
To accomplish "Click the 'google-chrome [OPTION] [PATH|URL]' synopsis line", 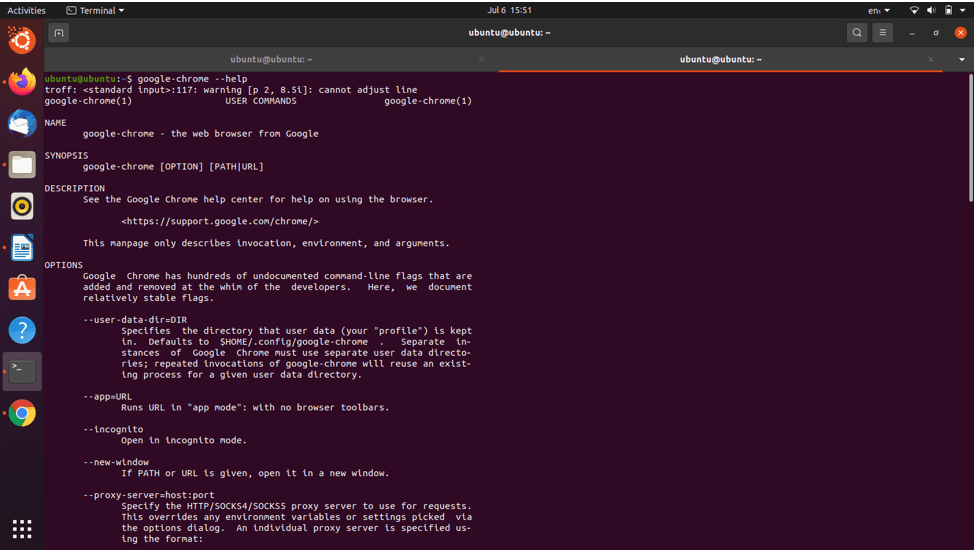I will click(x=173, y=167).
